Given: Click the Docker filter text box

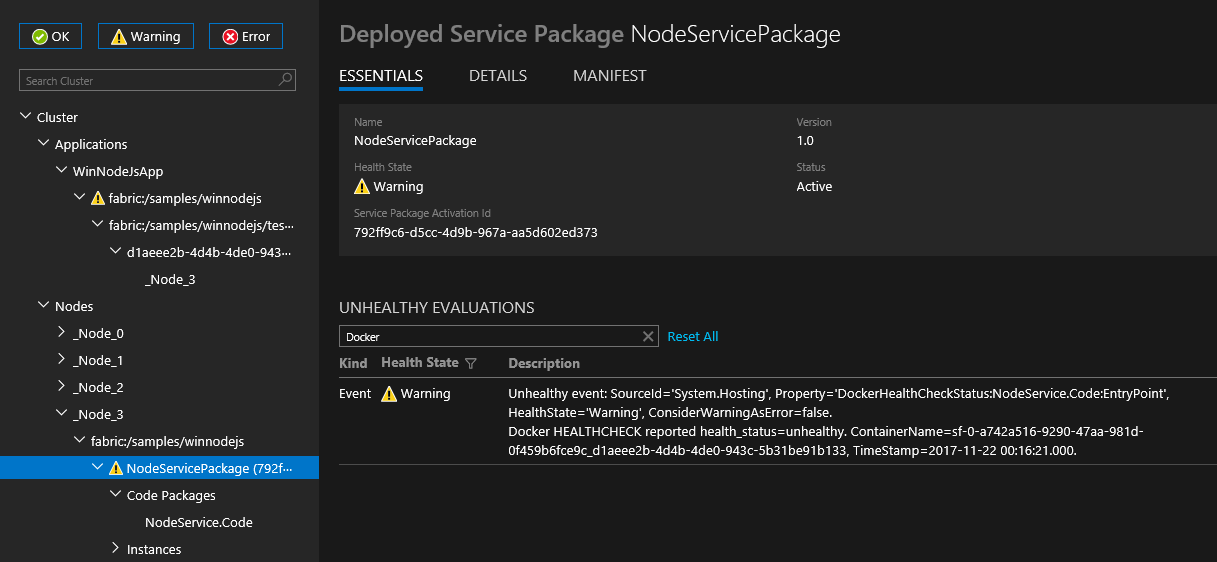Looking at the screenshot, I should (488, 337).
